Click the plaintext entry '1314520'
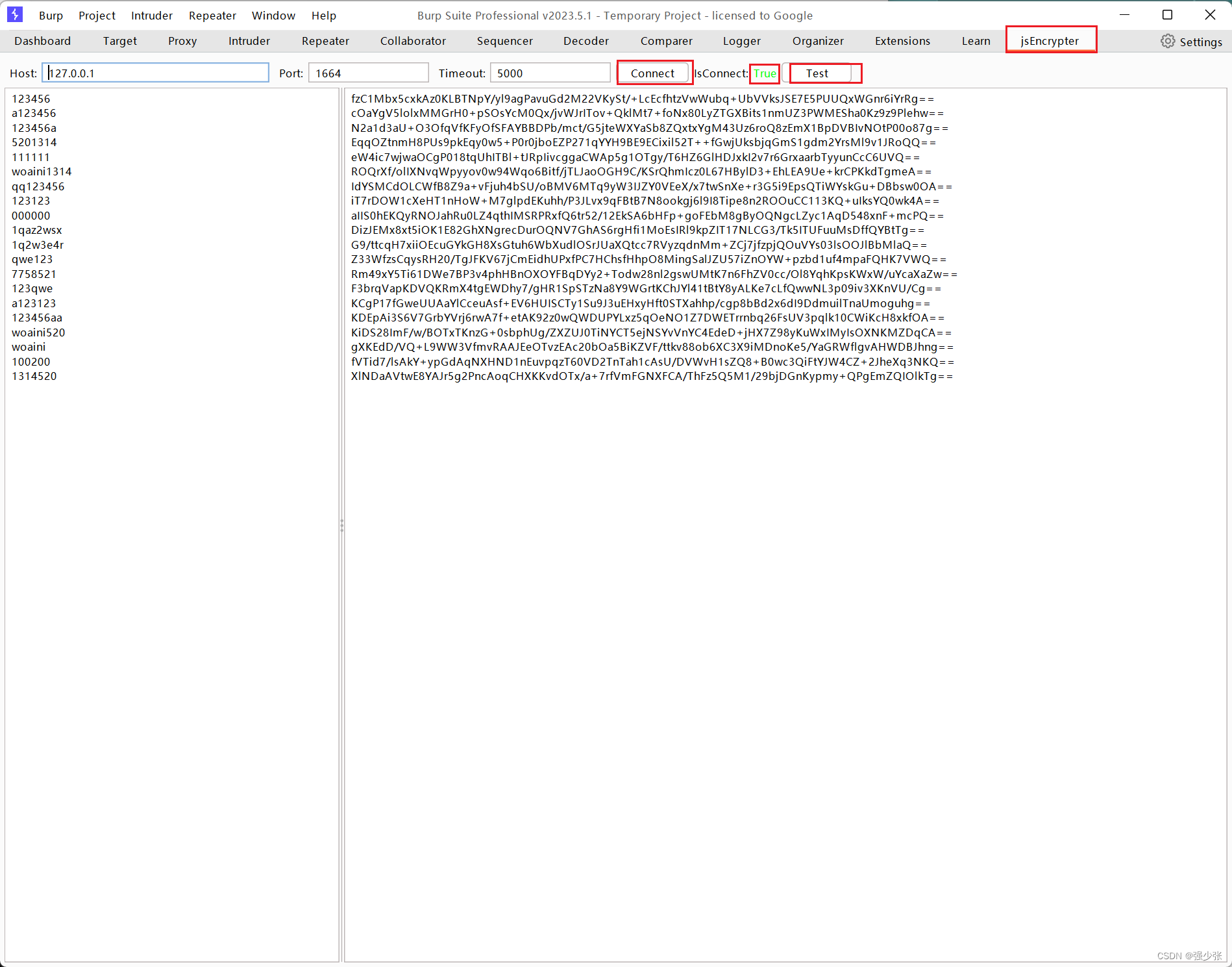Viewport: 1232px width, 967px height. [x=34, y=376]
